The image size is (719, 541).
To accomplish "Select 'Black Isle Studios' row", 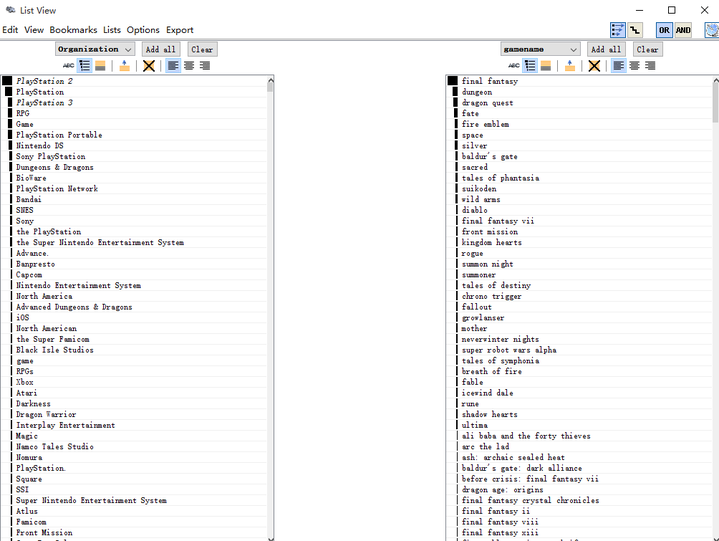I will tap(134, 350).
